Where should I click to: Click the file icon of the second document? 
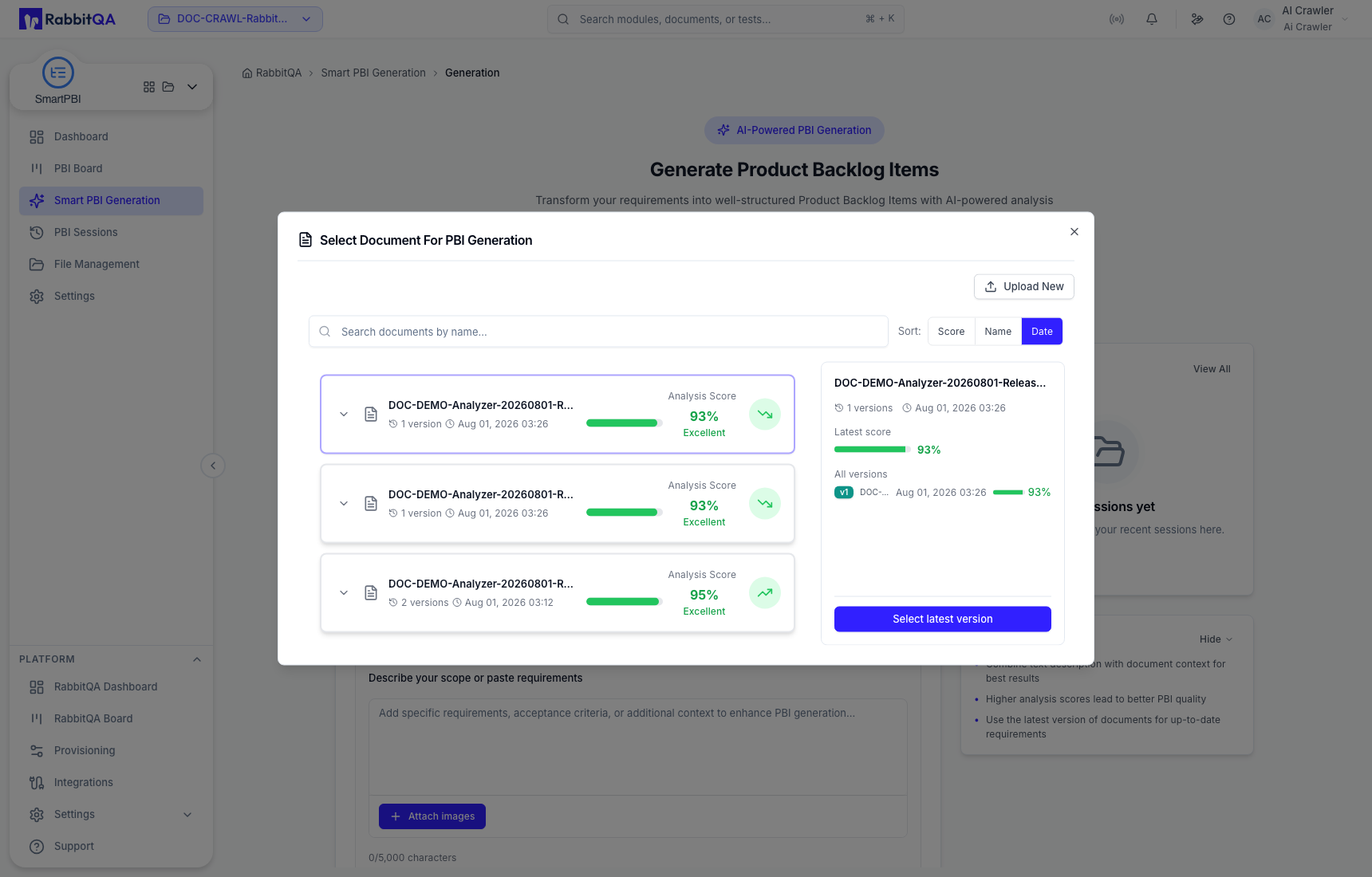(x=371, y=504)
